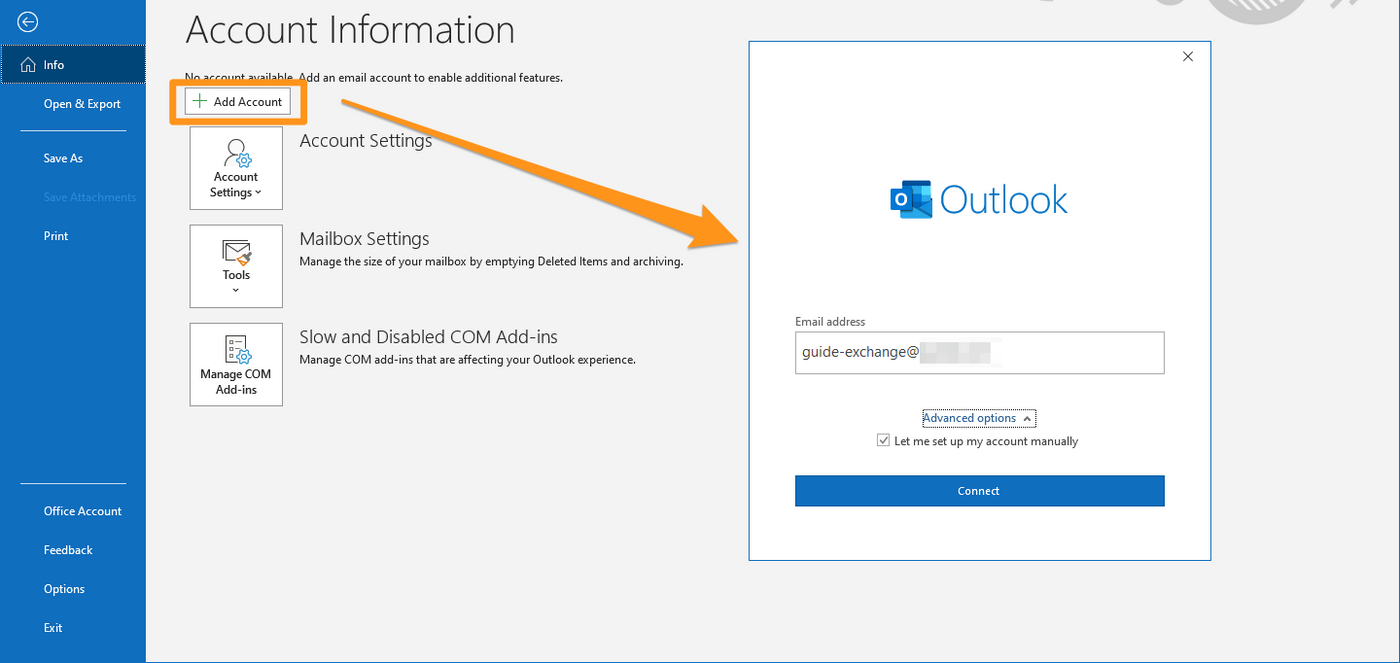Click the Outlook logo in the dialog
The width and height of the screenshot is (1400, 663).
tap(911, 199)
